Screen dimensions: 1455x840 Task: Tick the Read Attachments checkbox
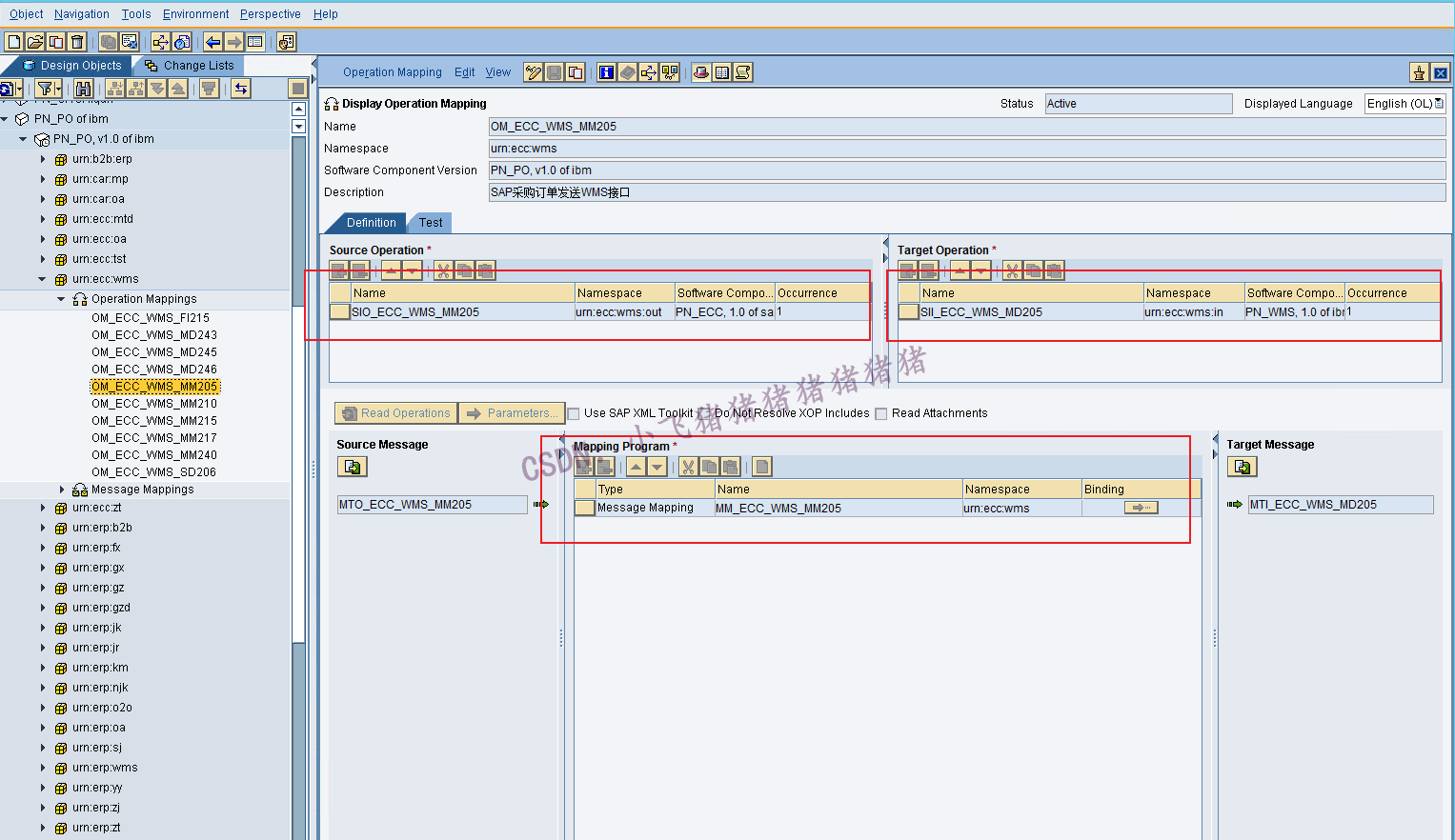point(881,413)
